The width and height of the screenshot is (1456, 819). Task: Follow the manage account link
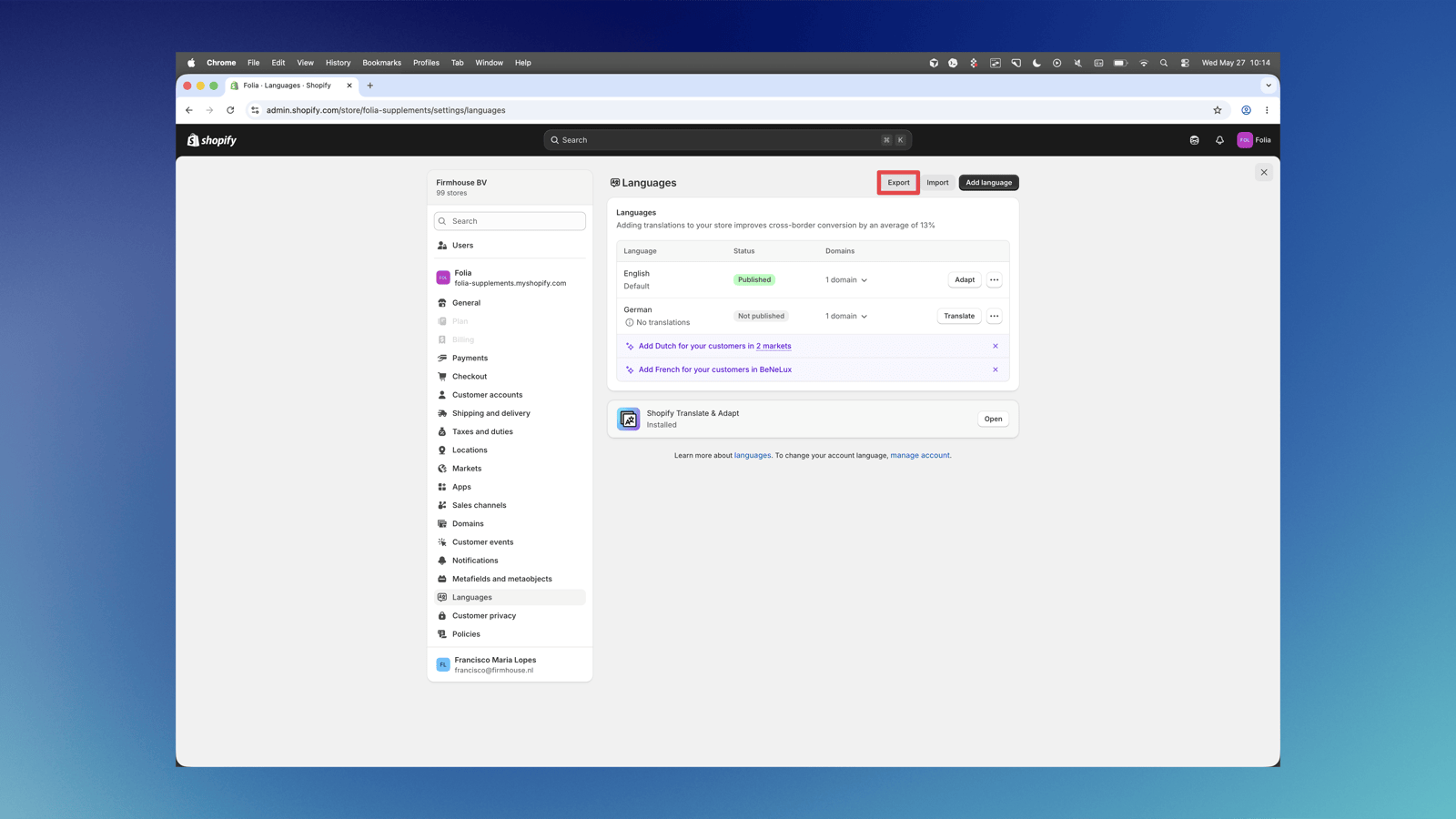point(920,455)
